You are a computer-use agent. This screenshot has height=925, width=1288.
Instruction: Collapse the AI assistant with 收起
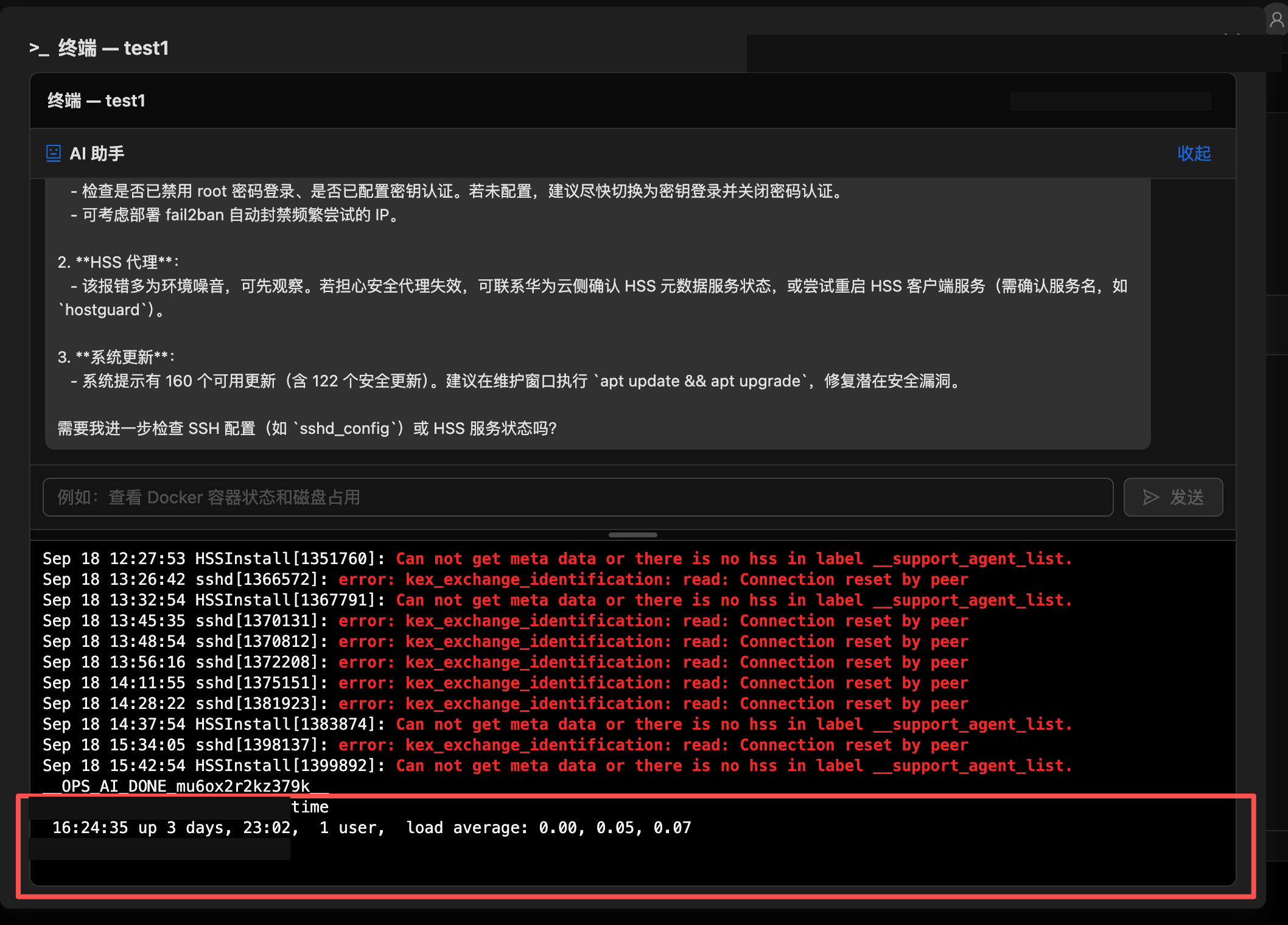pos(1194,153)
